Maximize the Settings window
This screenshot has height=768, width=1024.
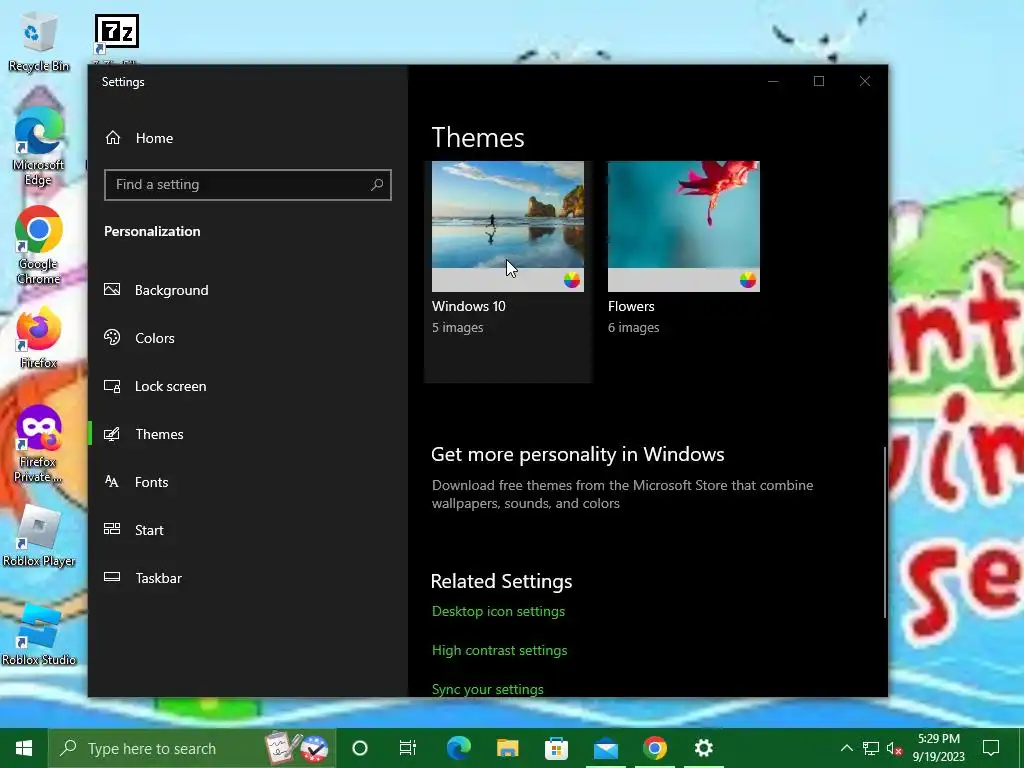pos(819,81)
